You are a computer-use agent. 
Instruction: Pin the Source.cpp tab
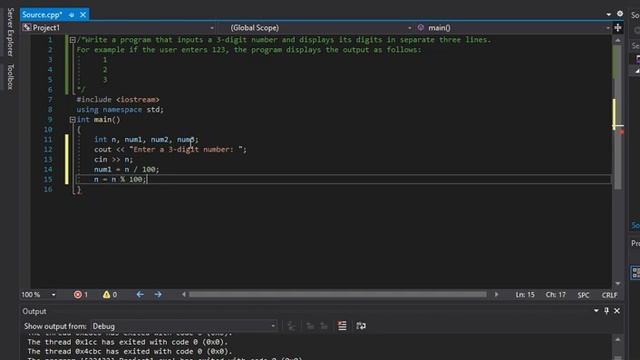point(71,15)
